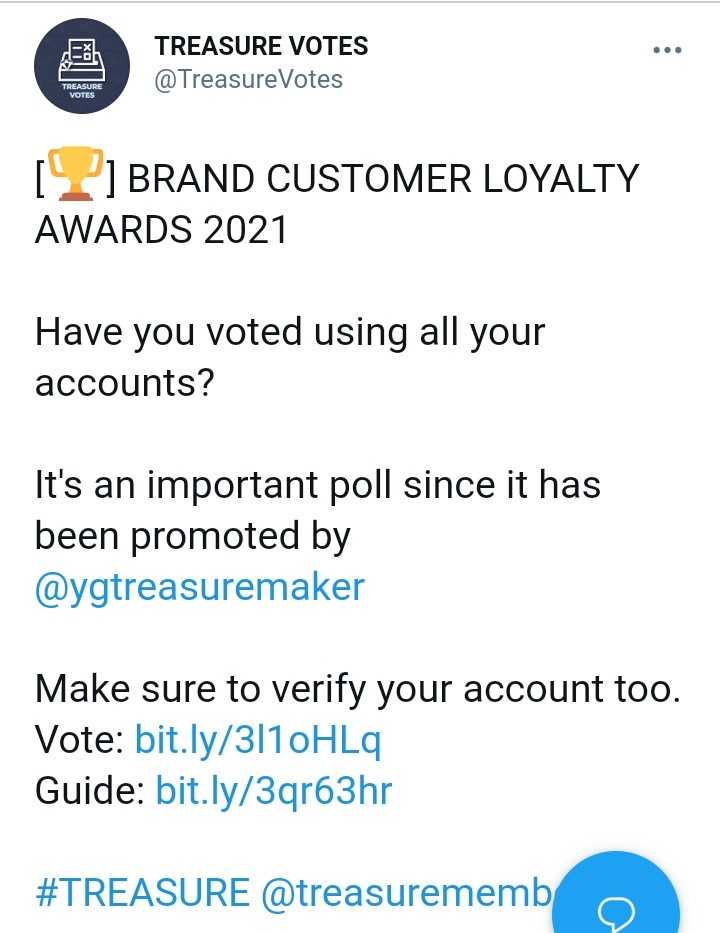Click the @TreasureVotes handle

pyautogui.click(x=248, y=80)
